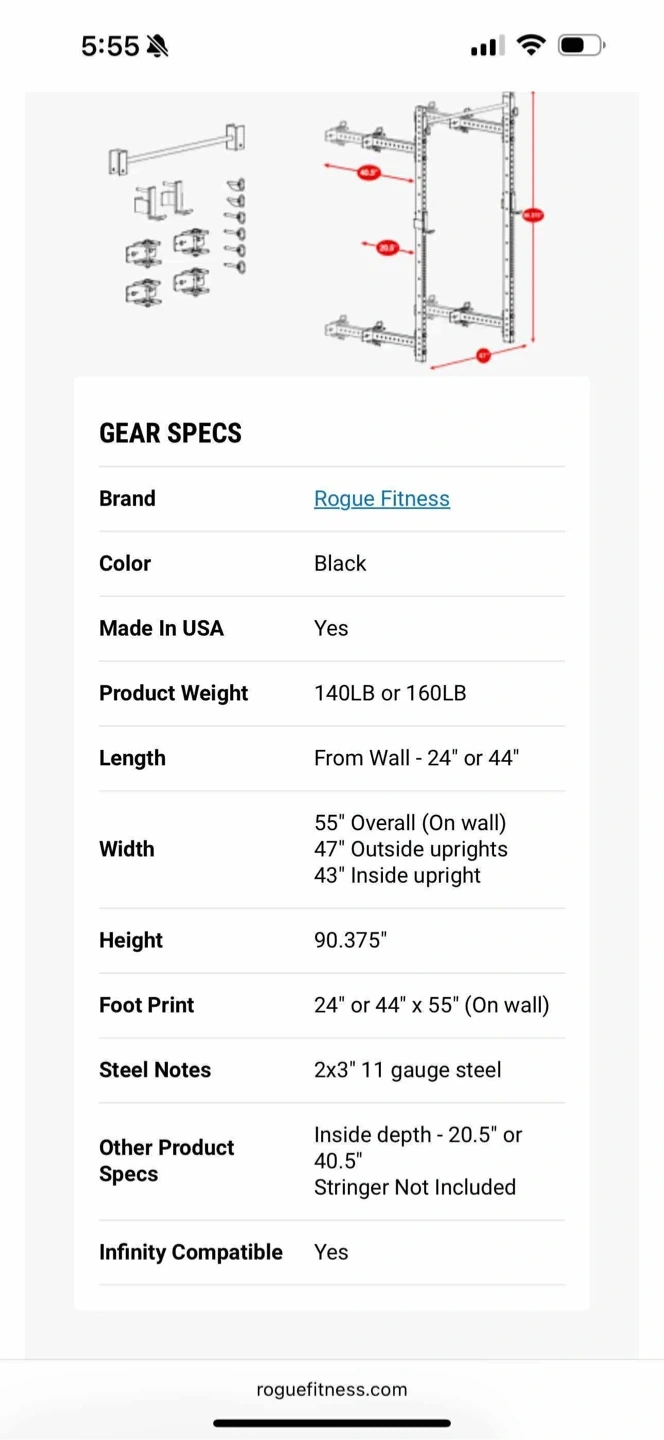Open the Rogue Fitness brand link

(x=381, y=498)
